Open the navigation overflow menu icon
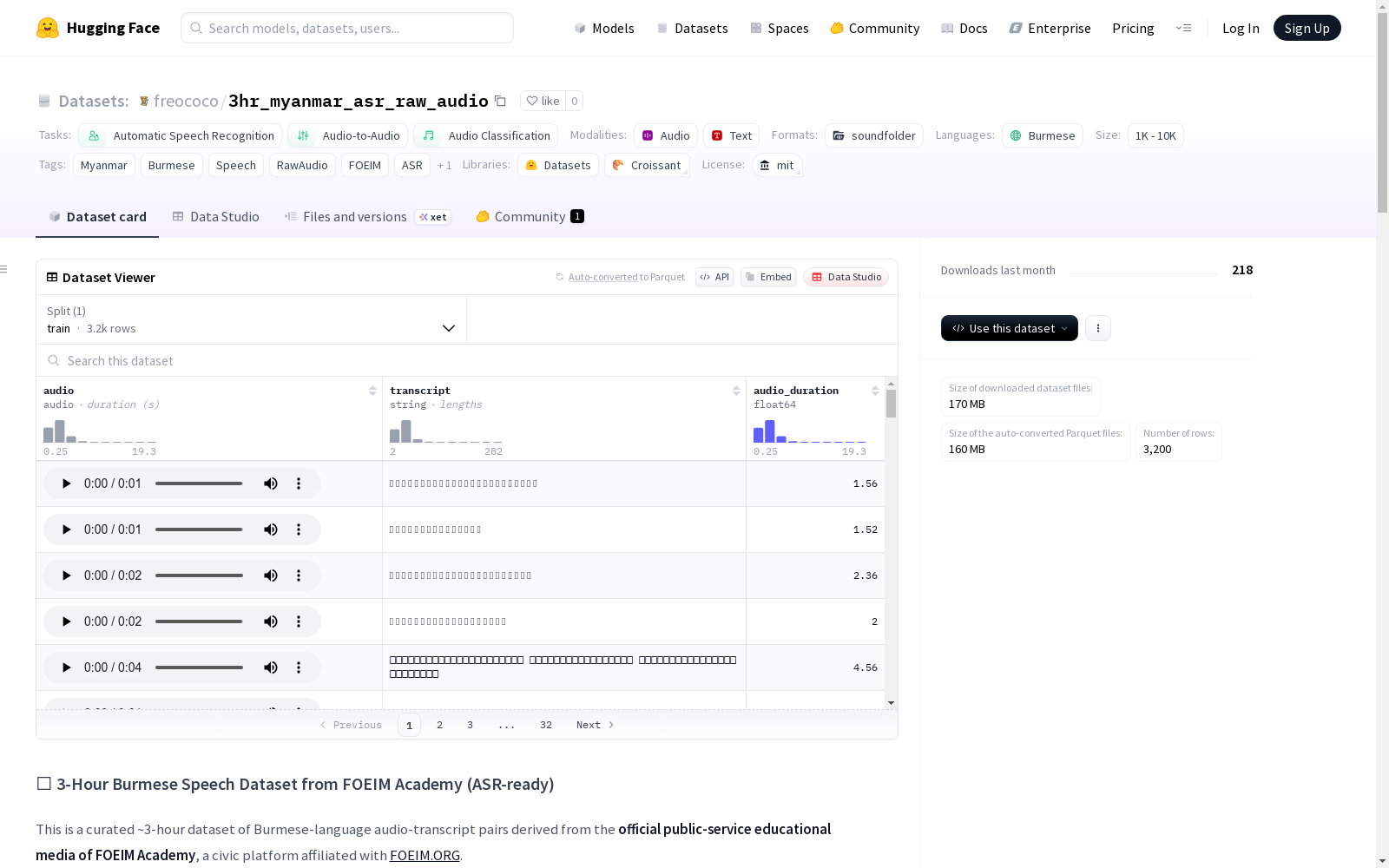Image resolution: width=1389 pixels, height=868 pixels. (1183, 28)
